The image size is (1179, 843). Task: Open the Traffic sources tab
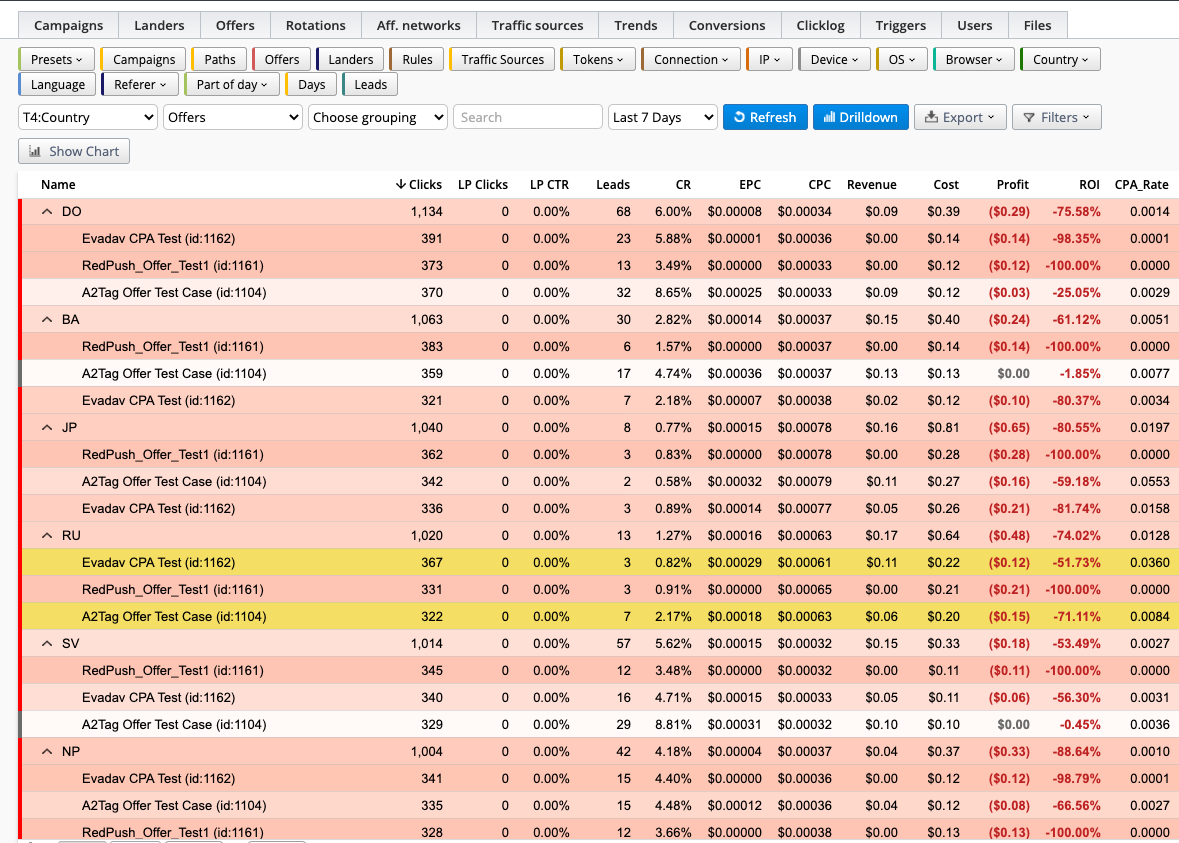[x=537, y=26]
